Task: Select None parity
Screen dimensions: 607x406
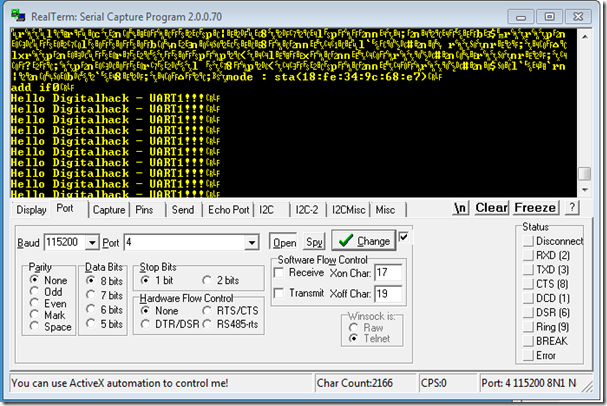Action: (48, 280)
